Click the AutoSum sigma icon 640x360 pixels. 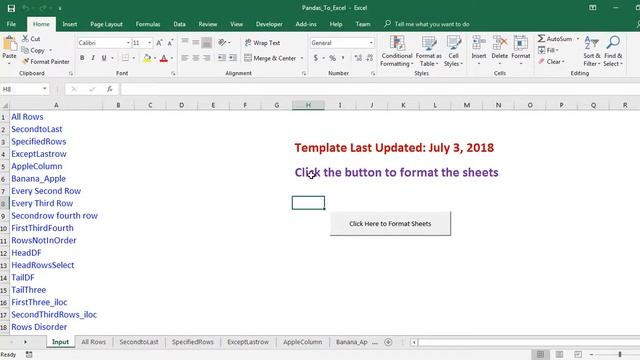click(x=541, y=38)
